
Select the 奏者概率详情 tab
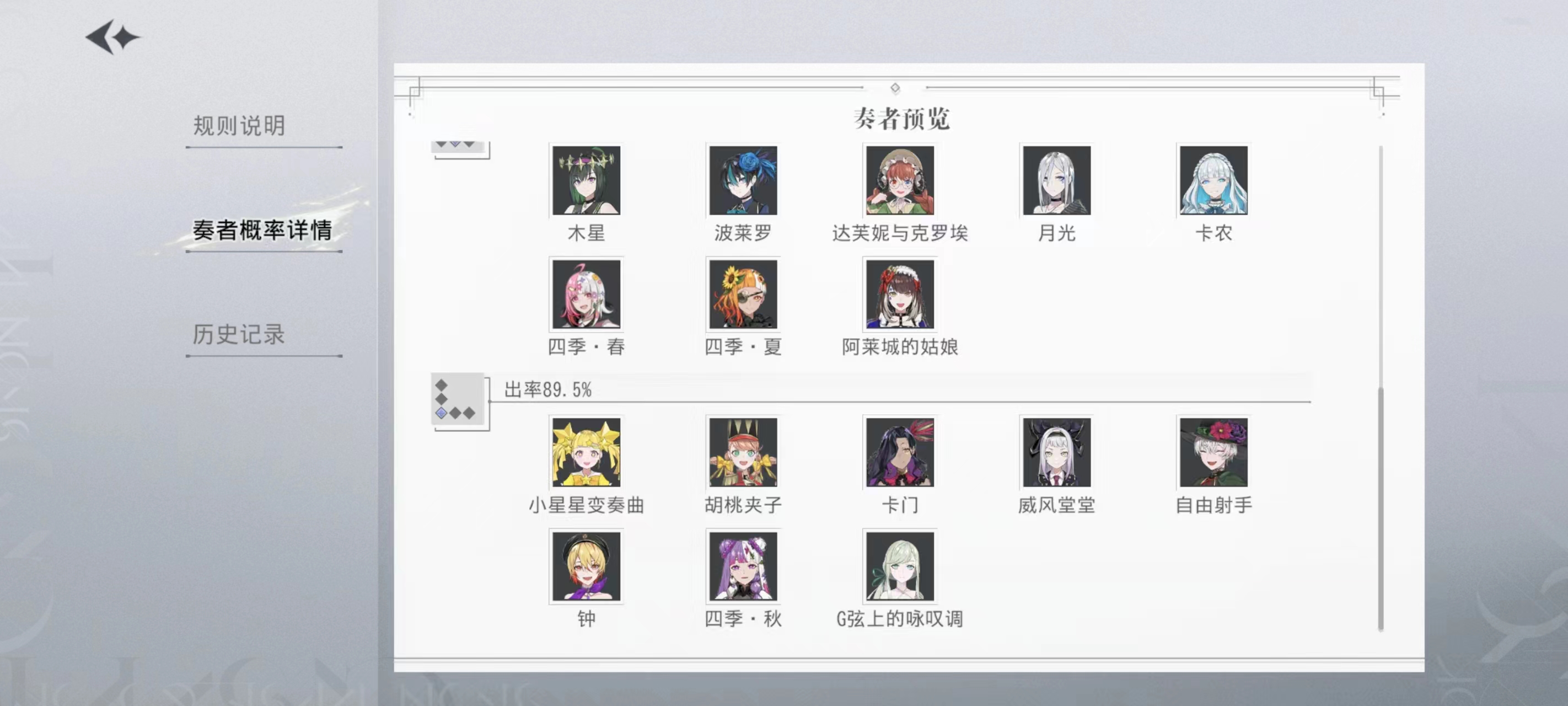(x=262, y=229)
